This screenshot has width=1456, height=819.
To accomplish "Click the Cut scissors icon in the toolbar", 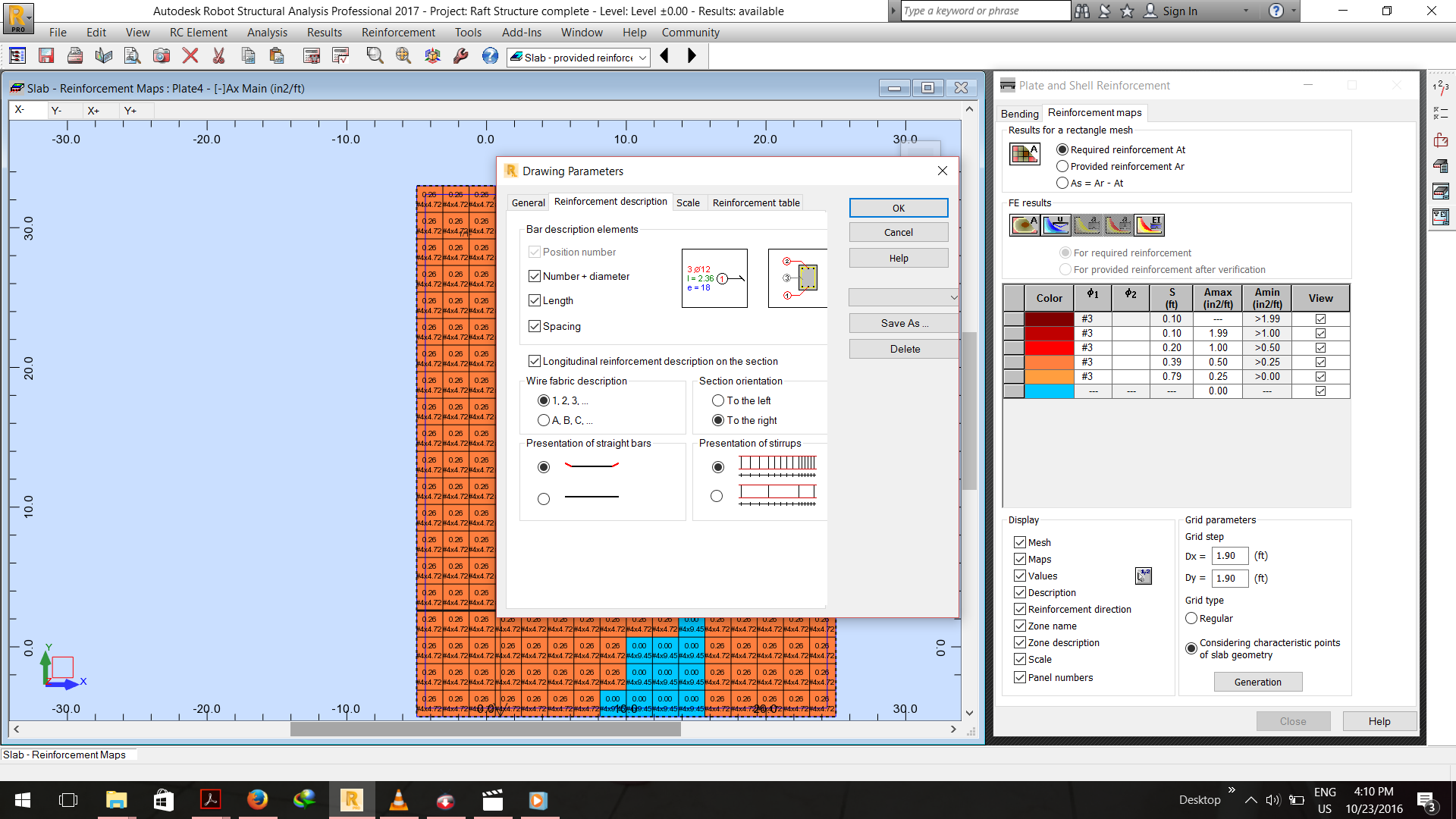I will pyautogui.click(x=219, y=56).
